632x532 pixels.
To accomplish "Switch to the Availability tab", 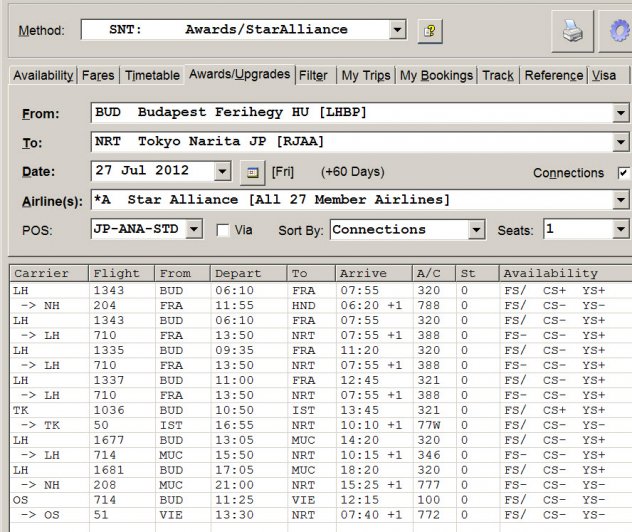I will click(x=43, y=75).
